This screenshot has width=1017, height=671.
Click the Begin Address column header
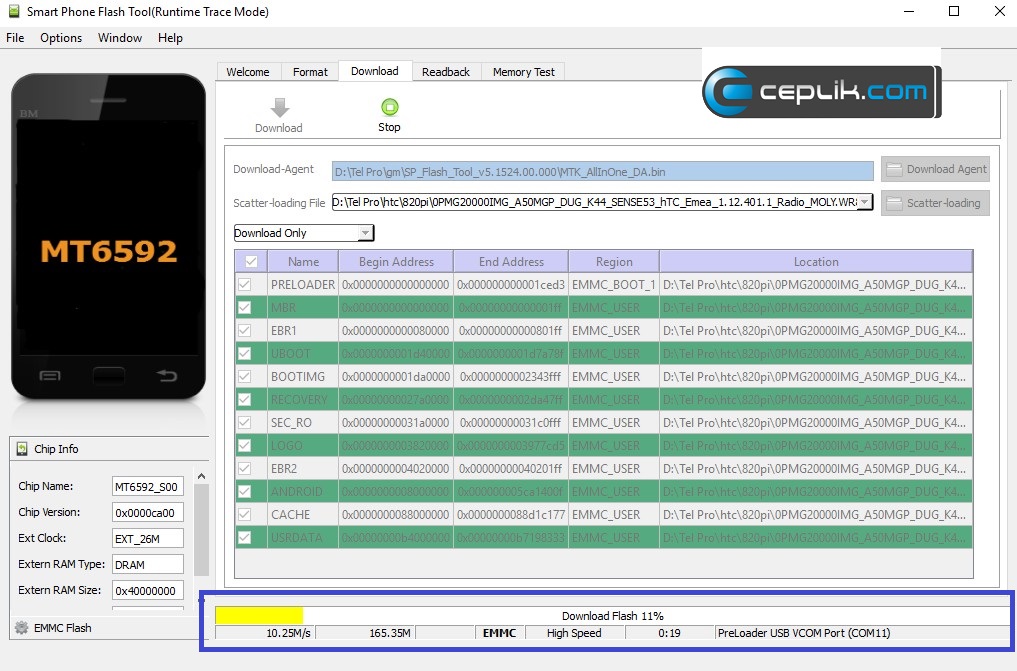[396, 262]
